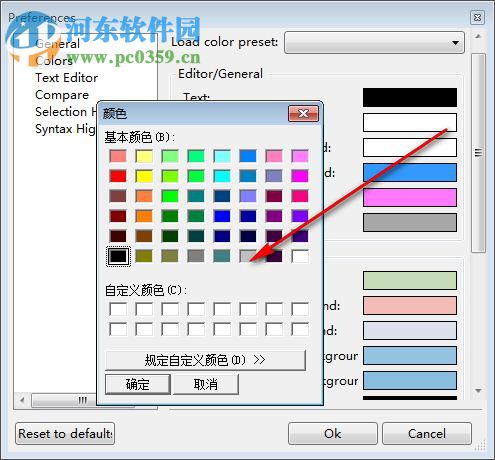Viewport: 495px width, 460px height.
Task: Click the horizontal scrollbar thumb under the tree
Action: (x=83, y=400)
